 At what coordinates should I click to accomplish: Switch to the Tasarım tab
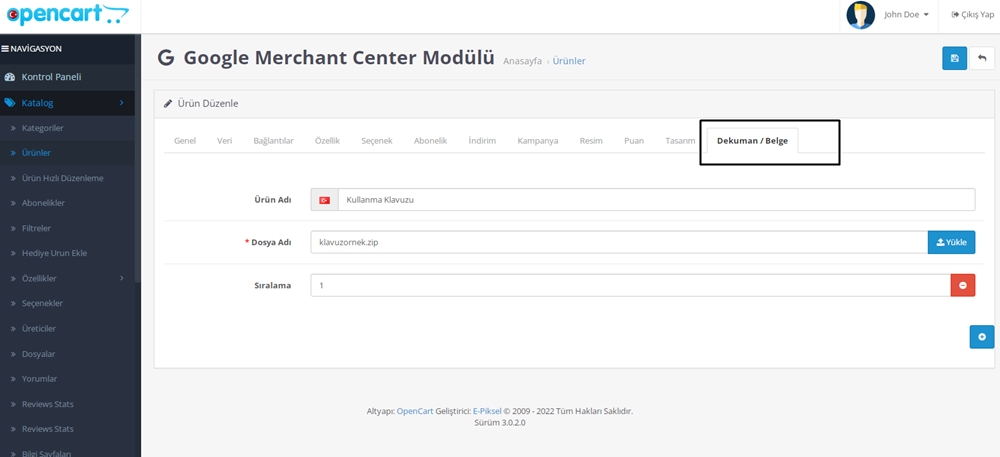pyautogui.click(x=680, y=141)
